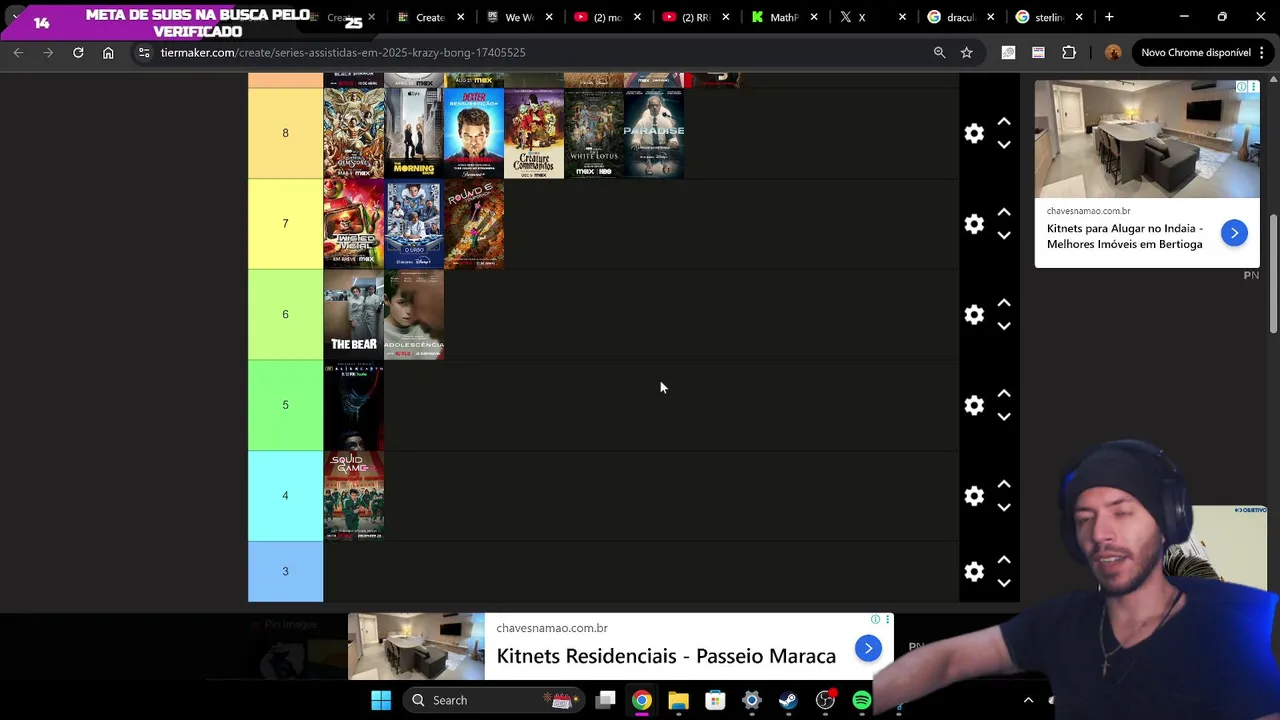Open settings gear for tier 7 row
Viewport: 1280px width, 720px height.
[974, 224]
